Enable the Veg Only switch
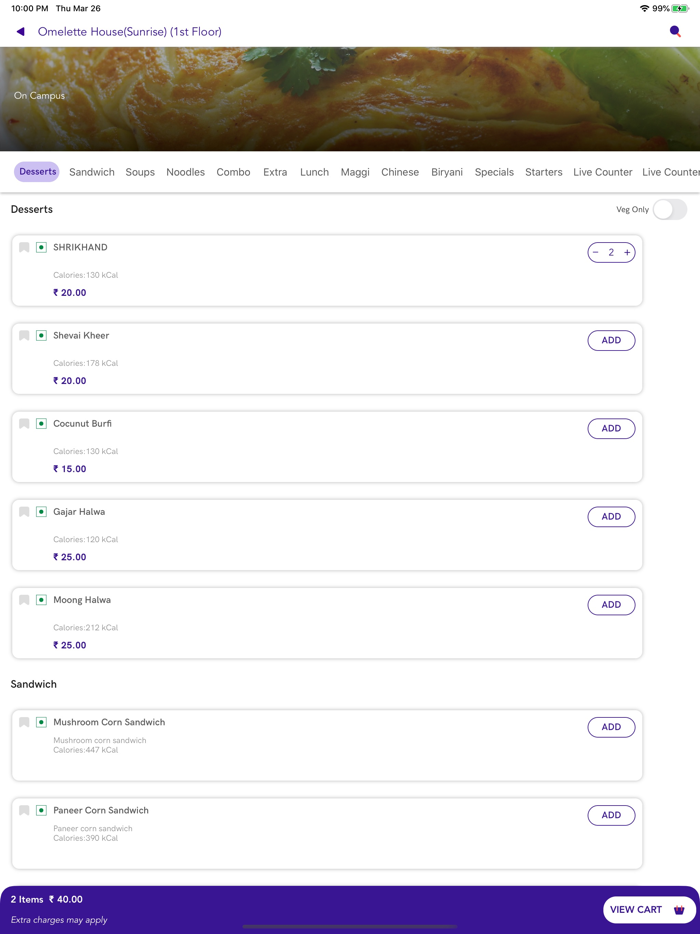 coord(669,209)
